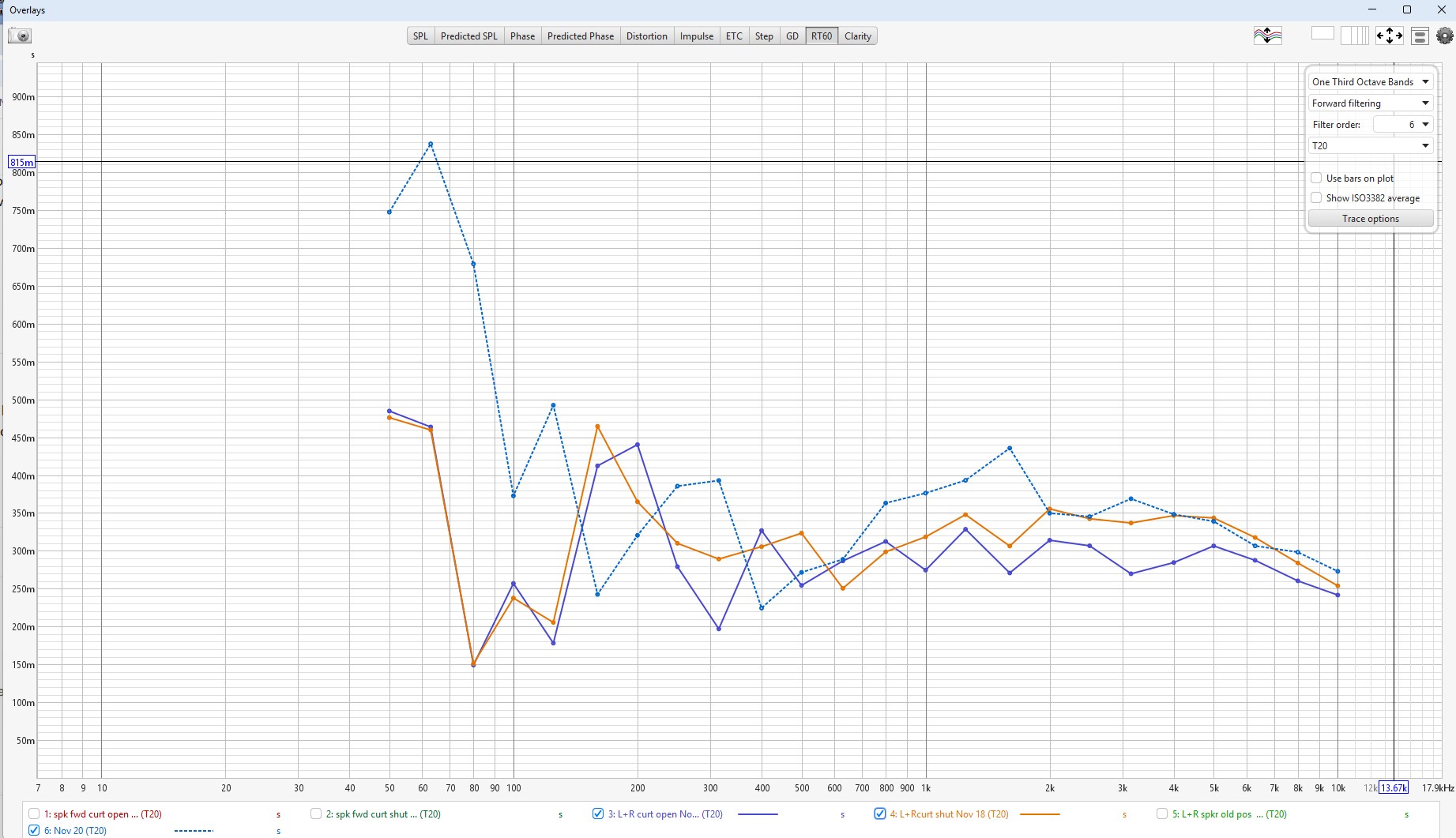Screen dimensions: 1456x838
Task: Maximize the Overlays window
Action: [1407, 9]
